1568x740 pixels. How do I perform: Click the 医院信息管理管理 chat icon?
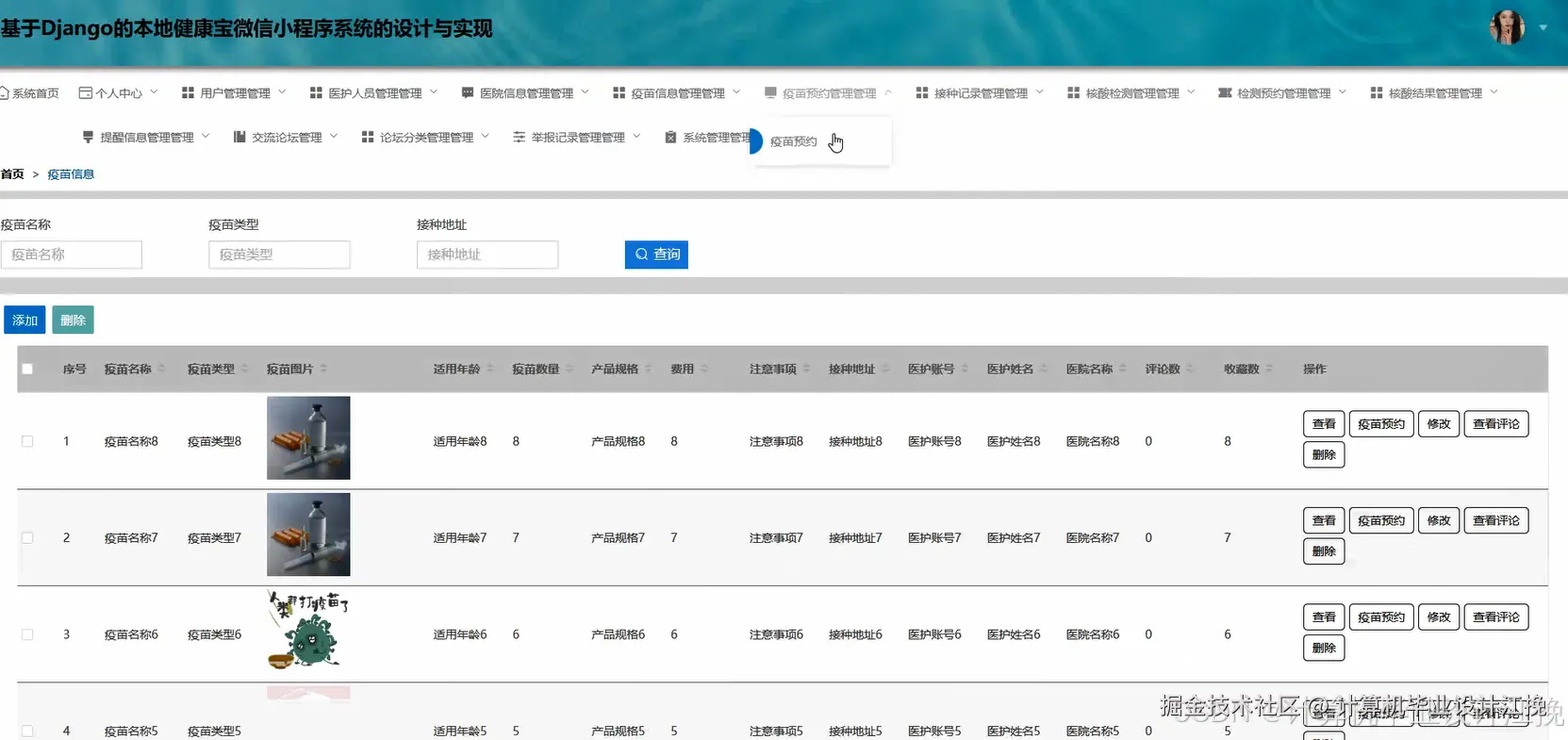coord(468,93)
